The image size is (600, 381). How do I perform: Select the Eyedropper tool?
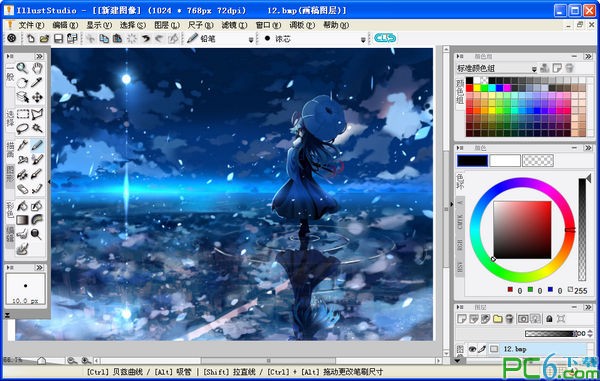point(37,83)
